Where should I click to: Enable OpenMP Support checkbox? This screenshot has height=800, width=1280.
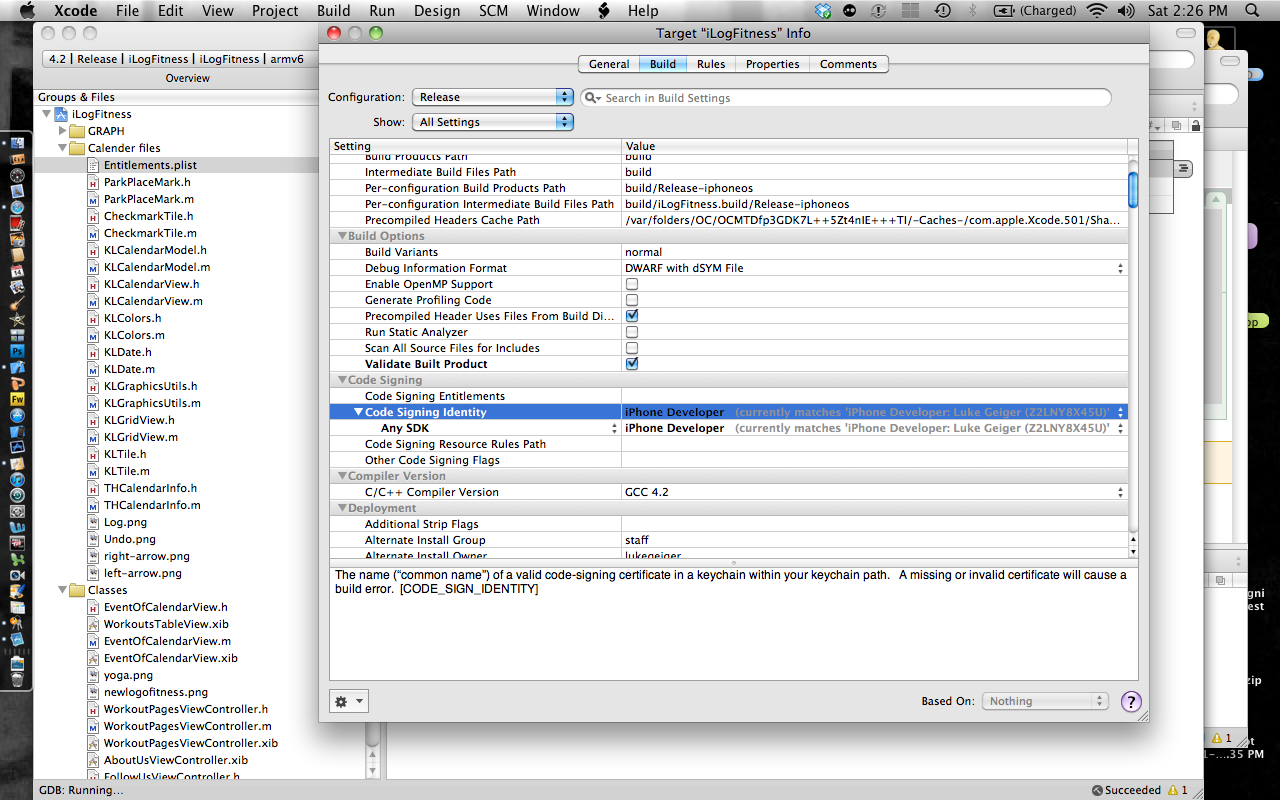(632, 284)
